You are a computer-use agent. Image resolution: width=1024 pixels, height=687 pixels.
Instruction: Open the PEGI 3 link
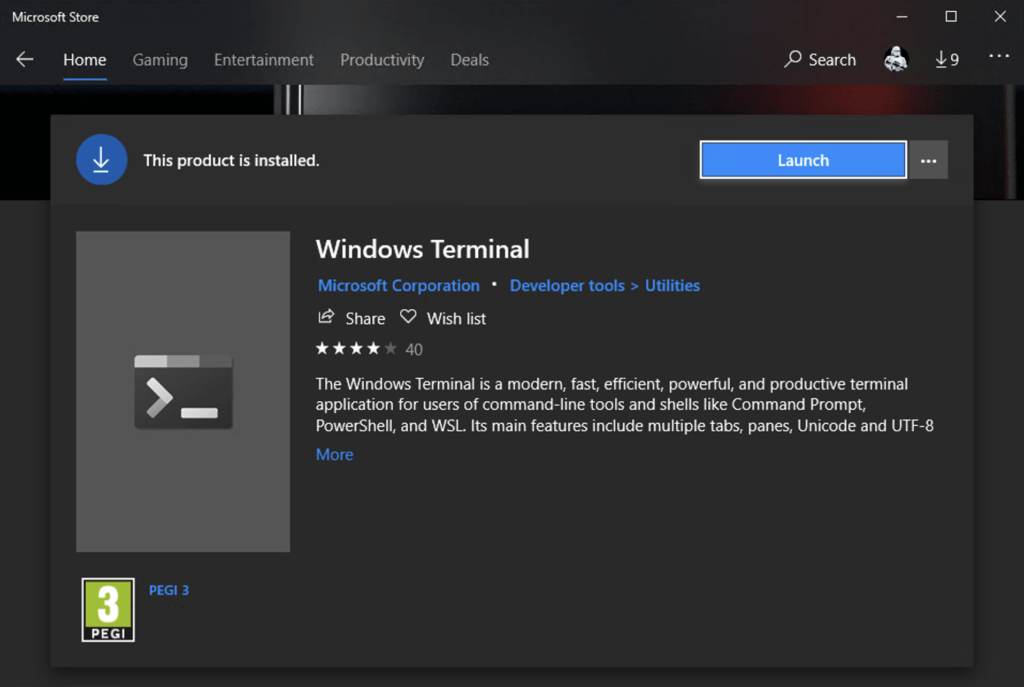(x=168, y=590)
